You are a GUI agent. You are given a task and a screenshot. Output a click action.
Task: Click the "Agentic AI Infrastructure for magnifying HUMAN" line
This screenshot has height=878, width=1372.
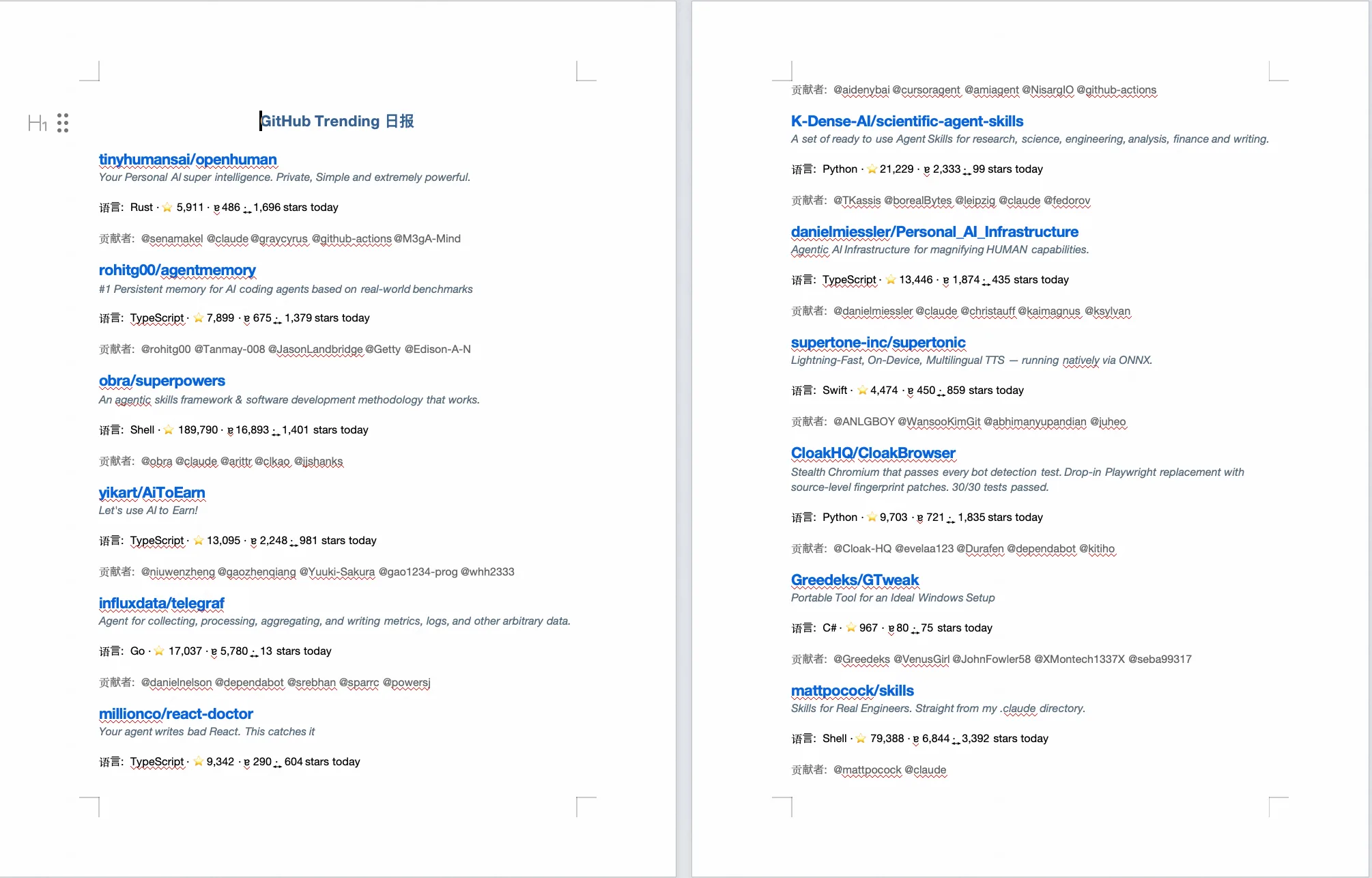point(940,250)
